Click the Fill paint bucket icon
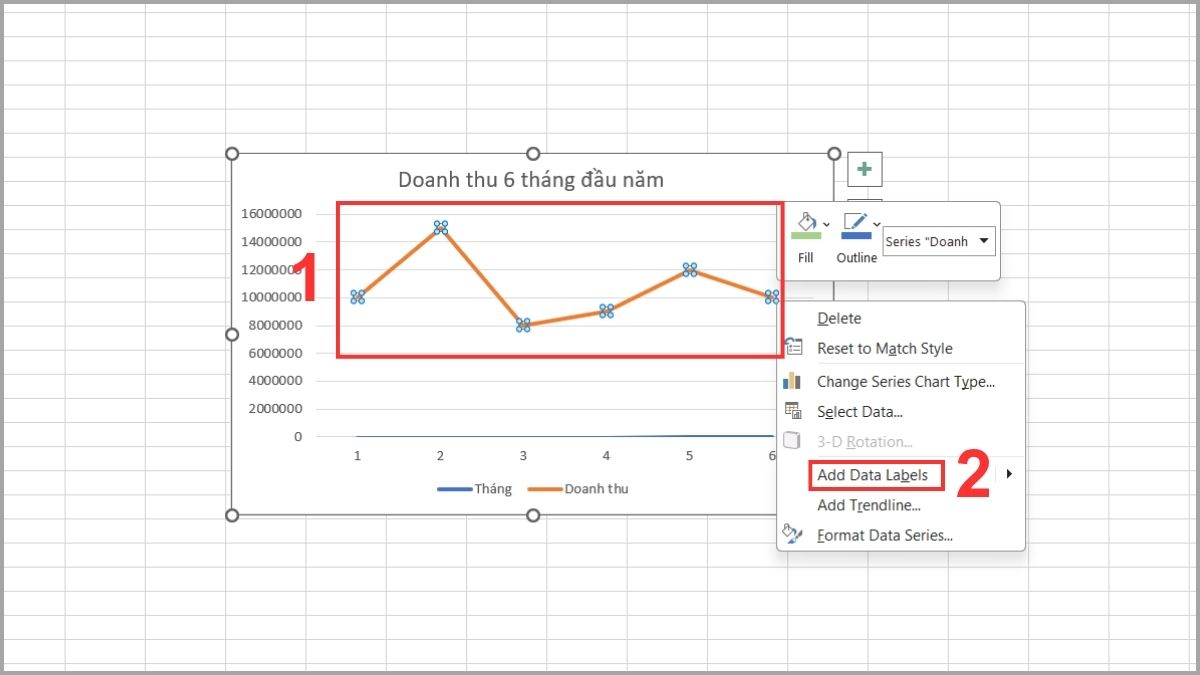 tap(805, 221)
